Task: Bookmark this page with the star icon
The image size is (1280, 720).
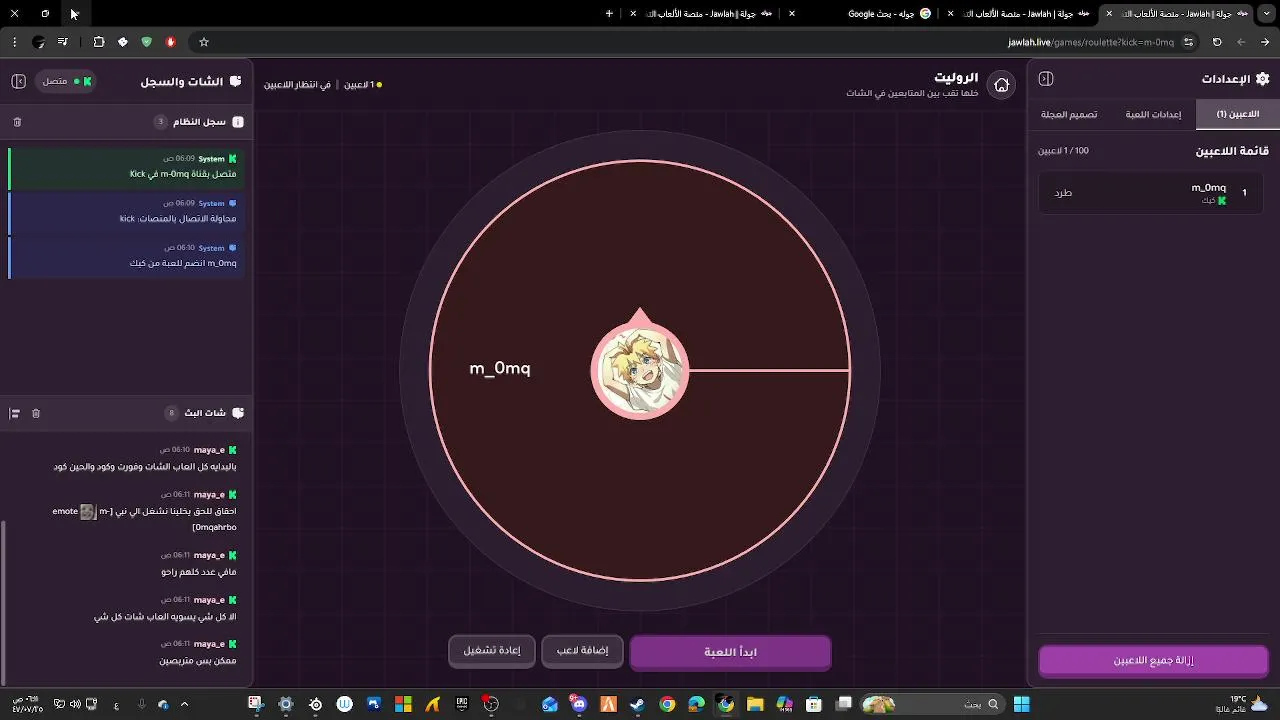Action: (204, 42)
